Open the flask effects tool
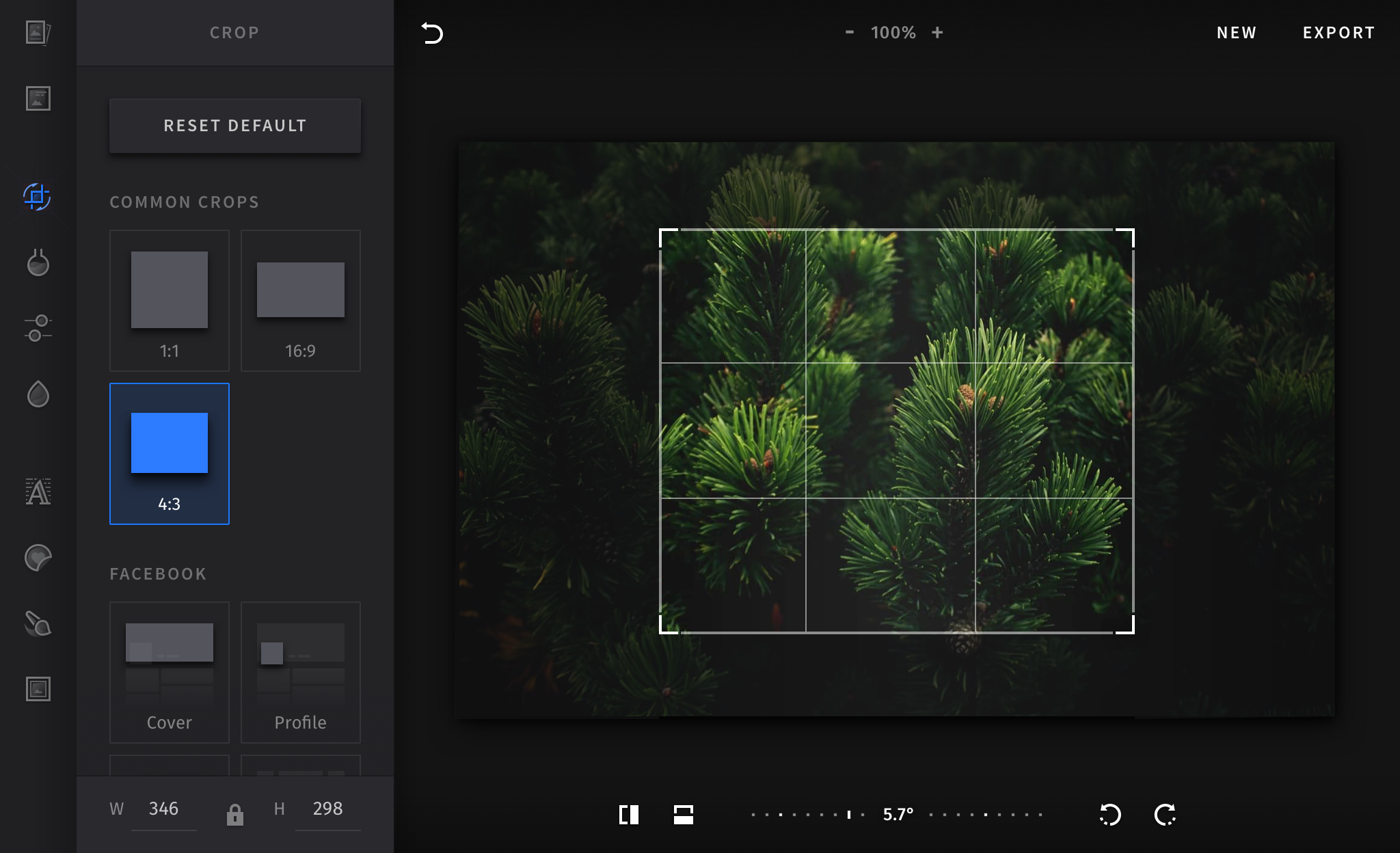 [38, 262]
